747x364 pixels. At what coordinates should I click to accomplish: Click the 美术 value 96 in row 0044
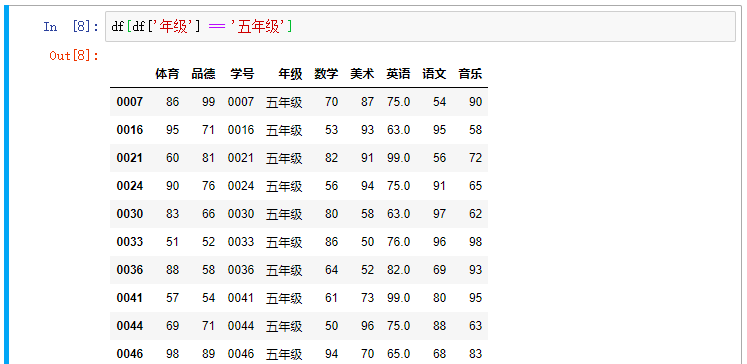tap(367, 326)
